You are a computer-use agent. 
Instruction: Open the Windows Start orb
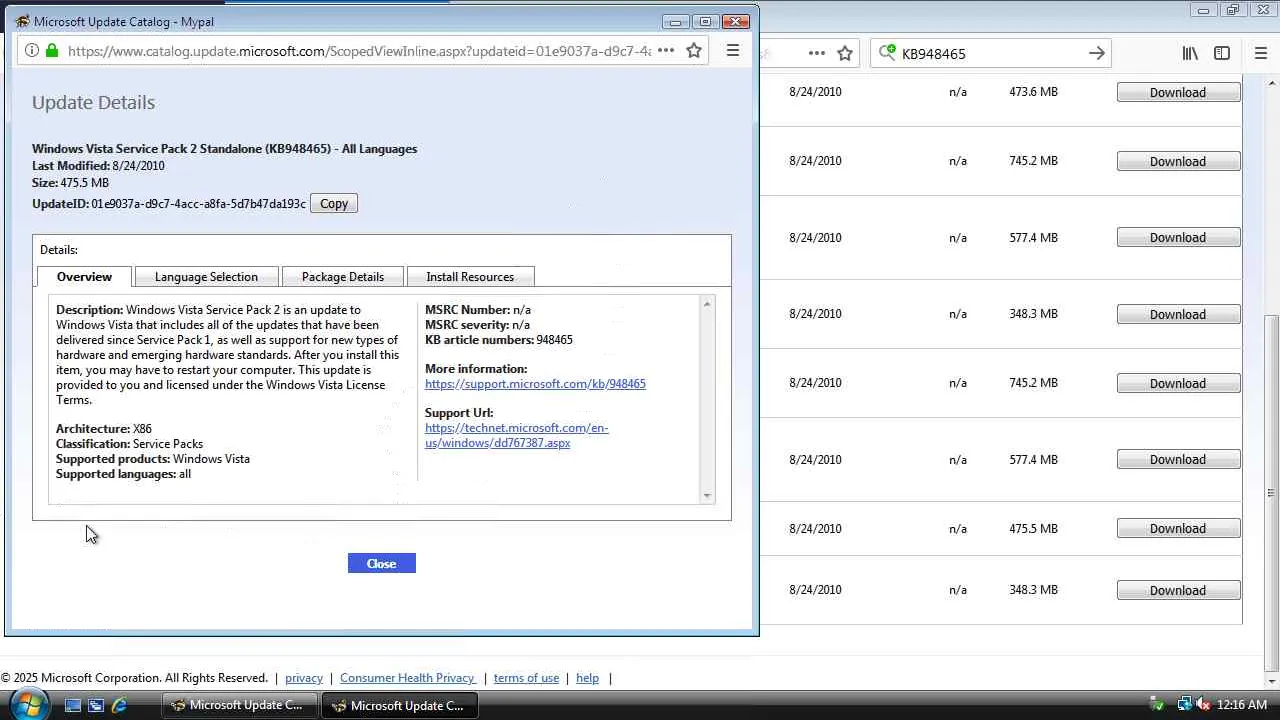pos(27,704)
